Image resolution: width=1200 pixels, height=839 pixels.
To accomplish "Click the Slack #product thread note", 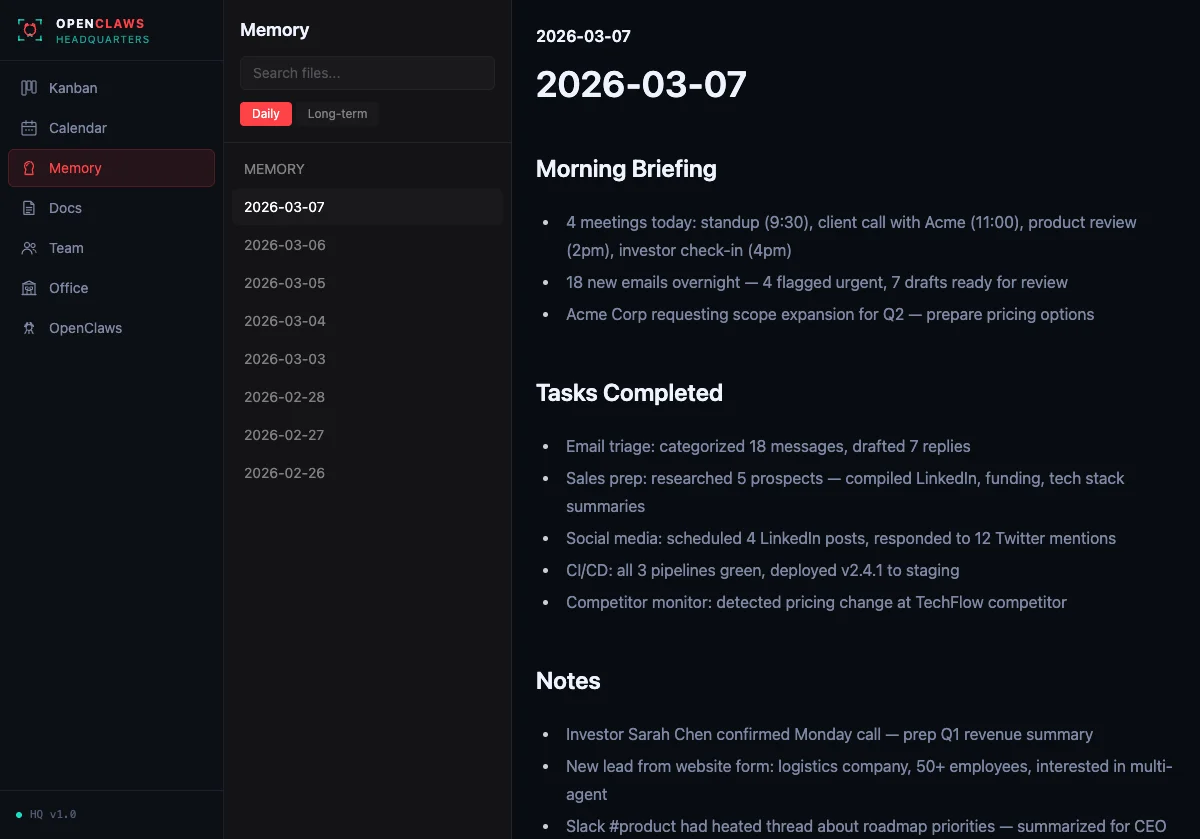I will 866,826.
